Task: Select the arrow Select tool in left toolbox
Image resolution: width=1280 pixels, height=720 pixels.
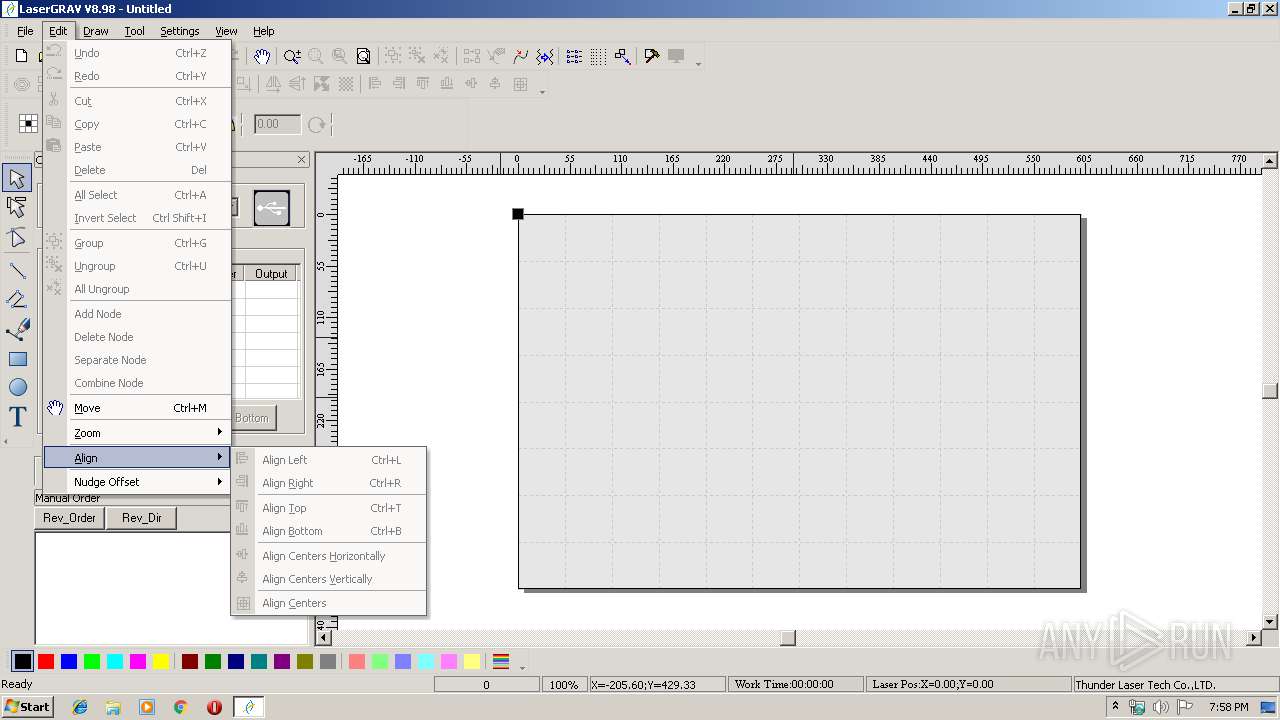Action: (17, 179)
